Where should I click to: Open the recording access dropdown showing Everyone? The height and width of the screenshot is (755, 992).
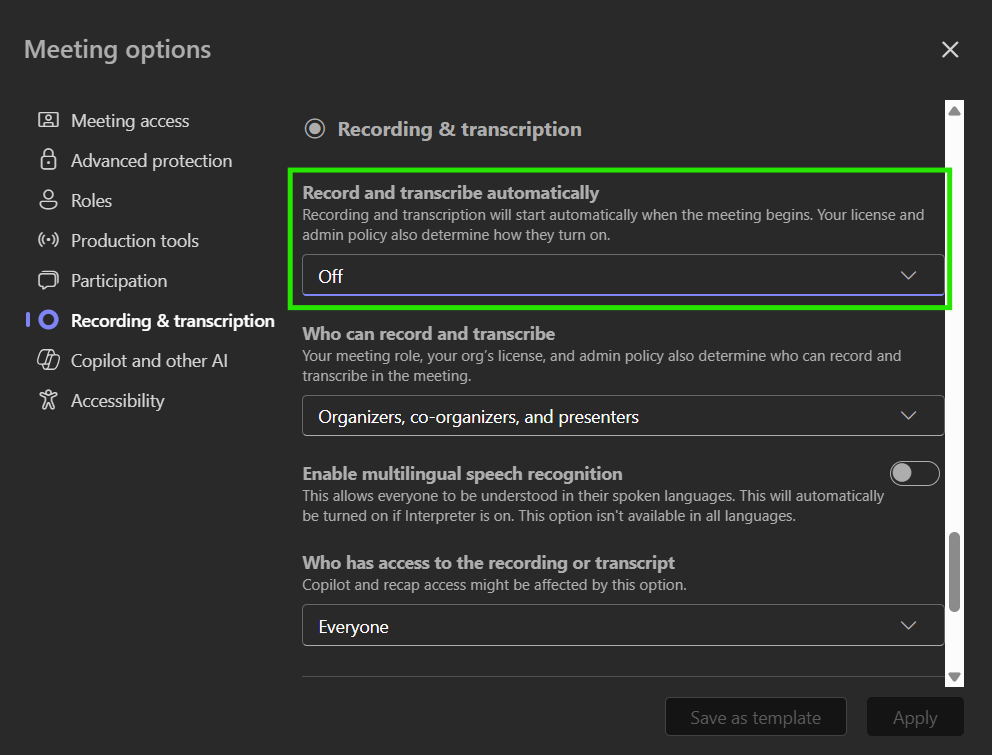click(623, 625)
